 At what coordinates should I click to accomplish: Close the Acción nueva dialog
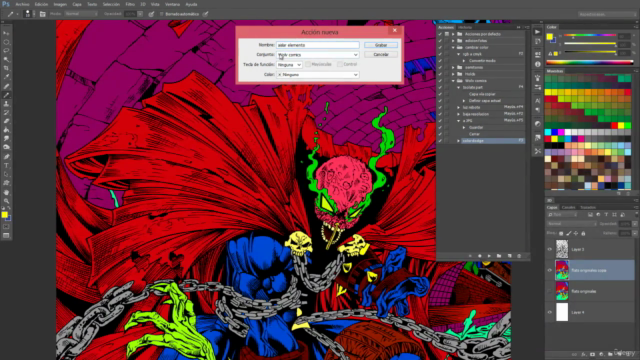(x=395, y=31)
